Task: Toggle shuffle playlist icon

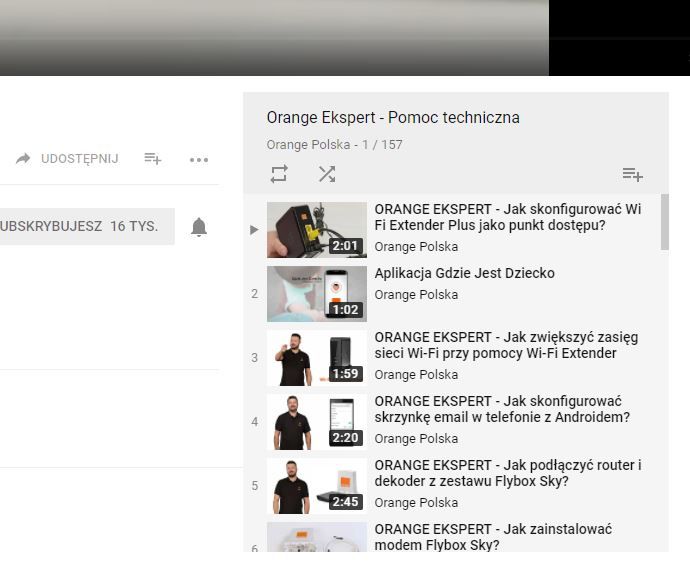Action: point(327,174)
